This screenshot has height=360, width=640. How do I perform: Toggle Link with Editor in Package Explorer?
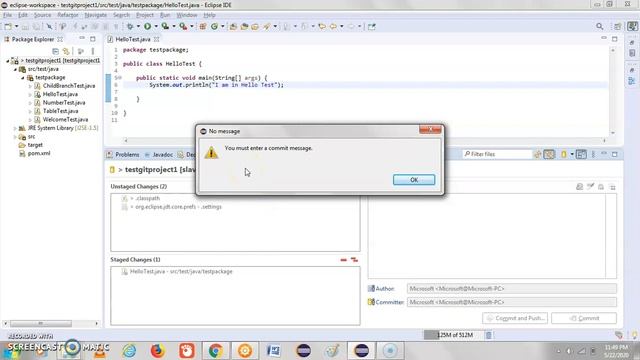point(66,51)
